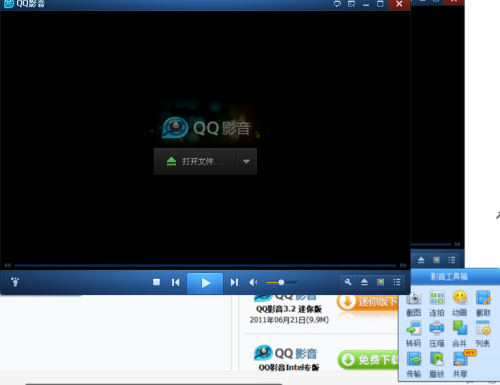Click the 影音工具箱 panel header

click(x=449, y=276)
